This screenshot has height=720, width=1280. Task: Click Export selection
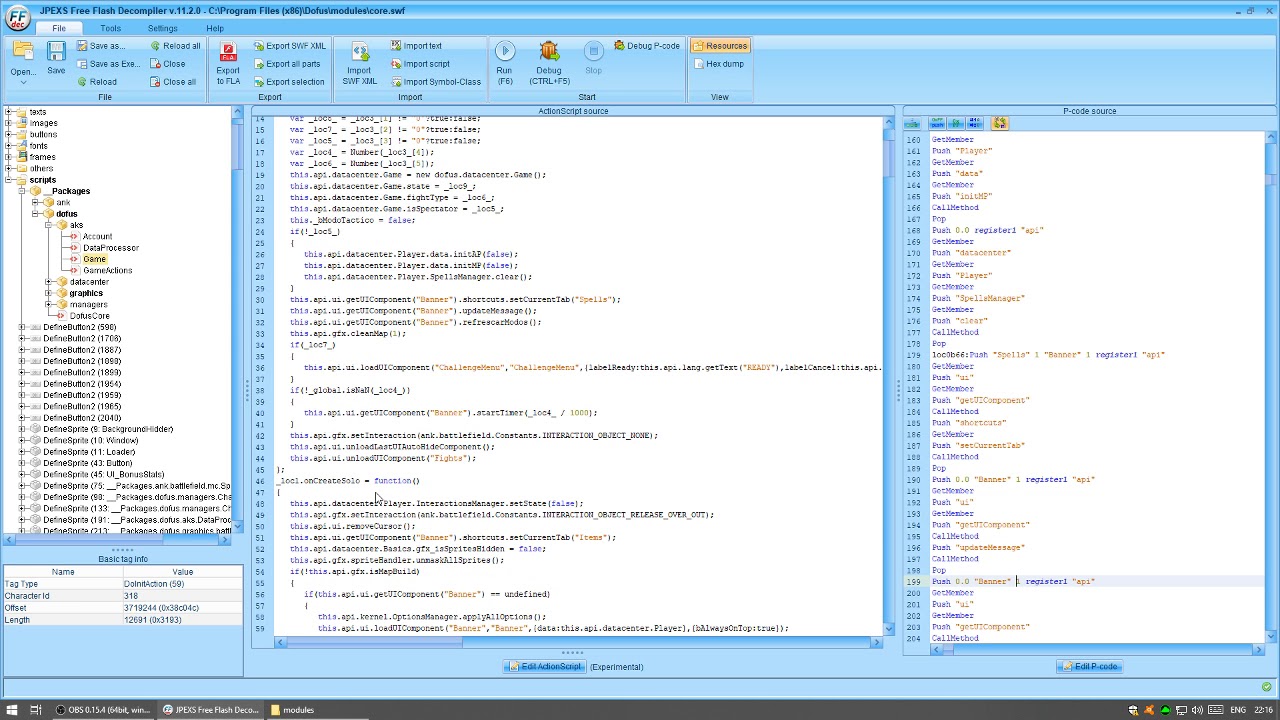coord(287,82)
